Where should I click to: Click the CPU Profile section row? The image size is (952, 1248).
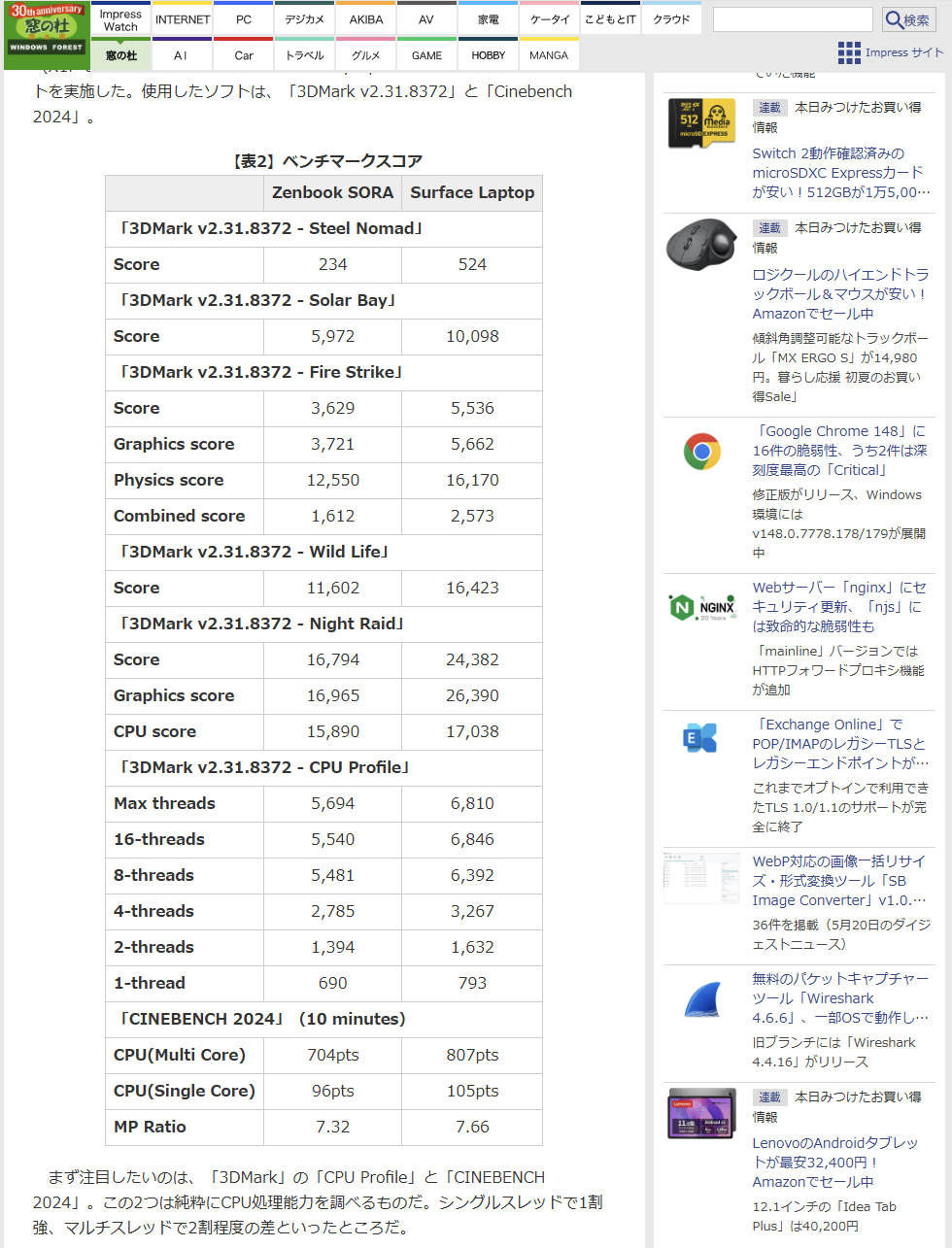tap(323, 767)
